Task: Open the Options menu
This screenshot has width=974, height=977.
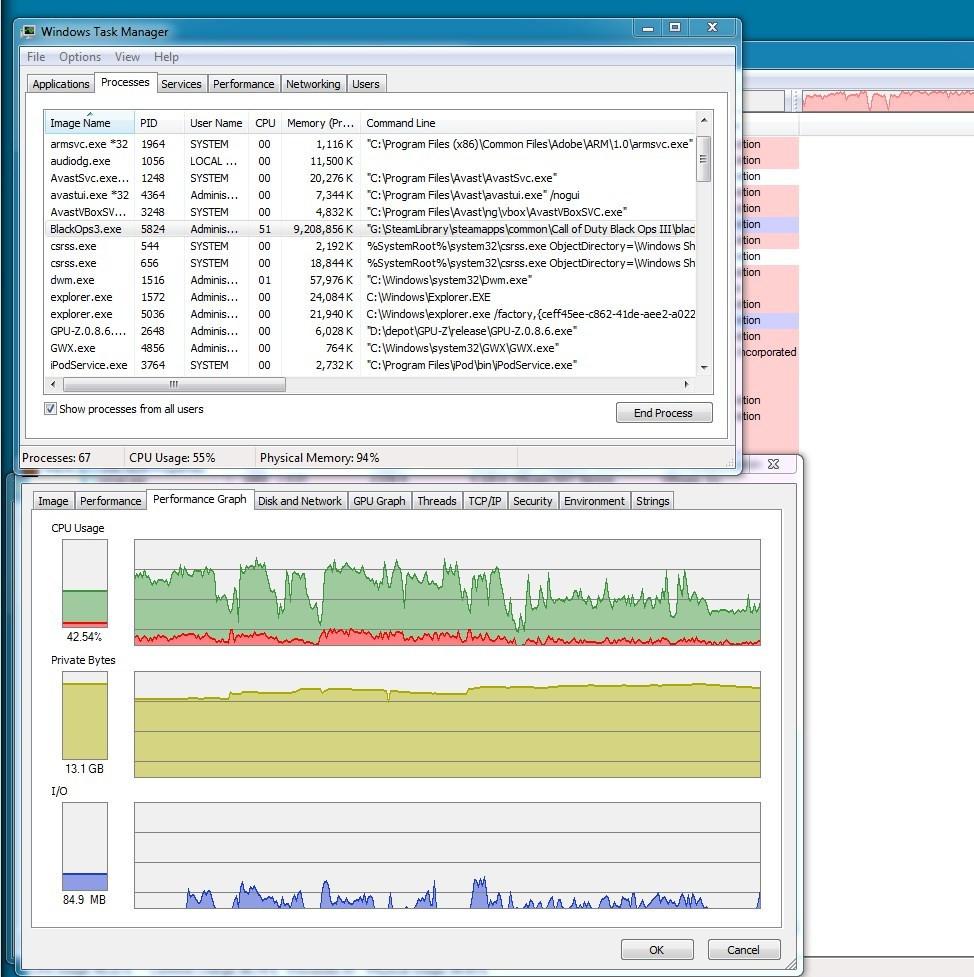Action: click(80, 57)
